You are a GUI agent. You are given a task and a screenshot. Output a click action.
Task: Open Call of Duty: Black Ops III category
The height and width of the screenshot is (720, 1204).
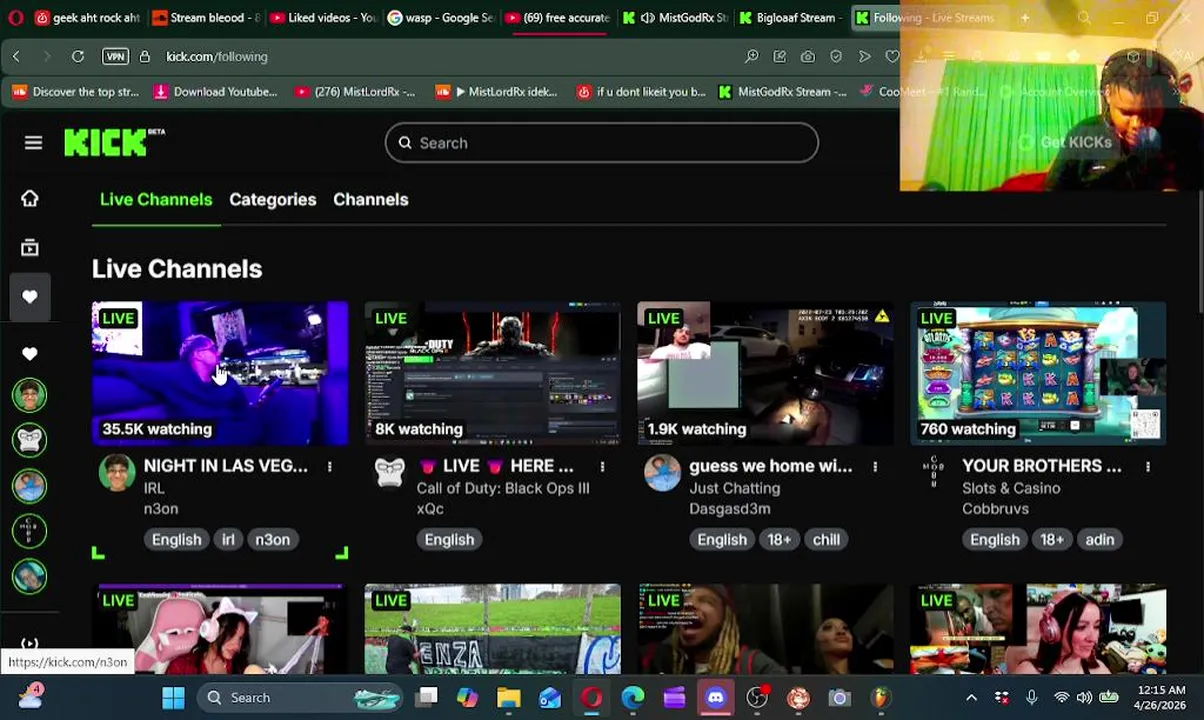pos(503,488)
